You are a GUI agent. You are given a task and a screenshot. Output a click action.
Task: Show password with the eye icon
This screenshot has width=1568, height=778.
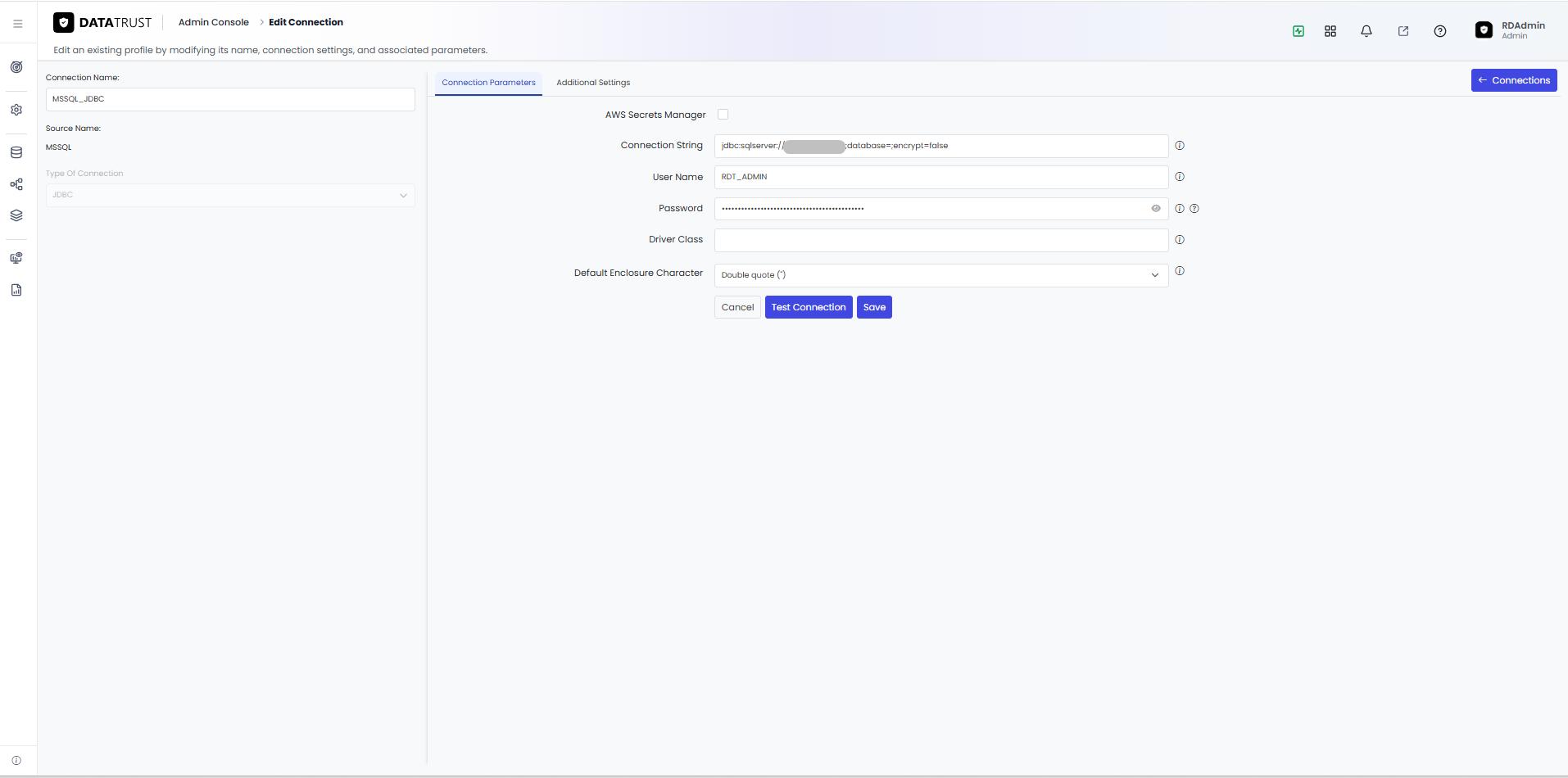click(1156, 209)
